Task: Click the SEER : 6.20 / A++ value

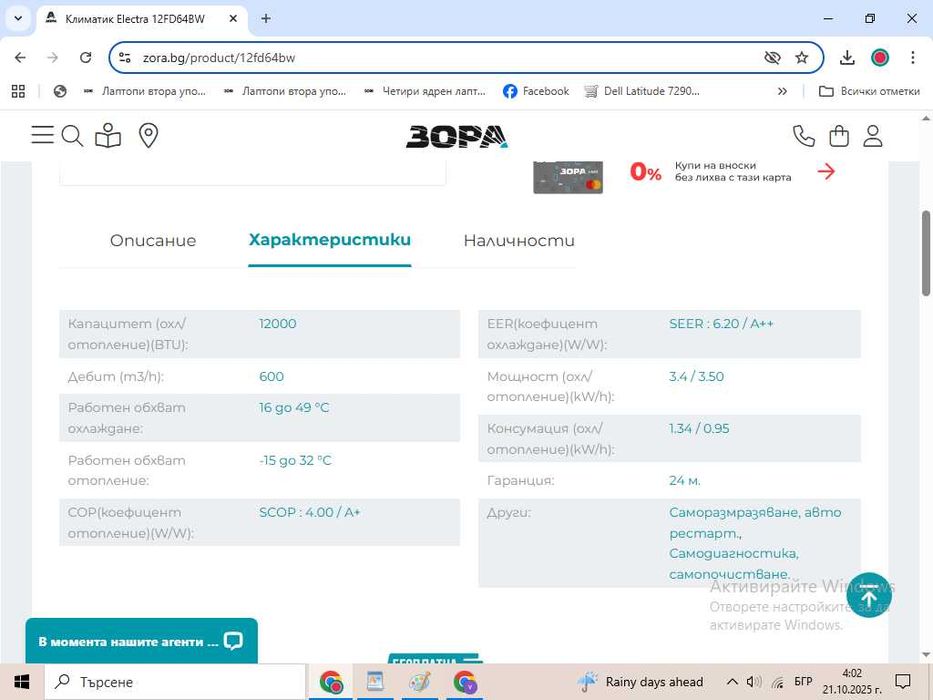Action: 721,324
